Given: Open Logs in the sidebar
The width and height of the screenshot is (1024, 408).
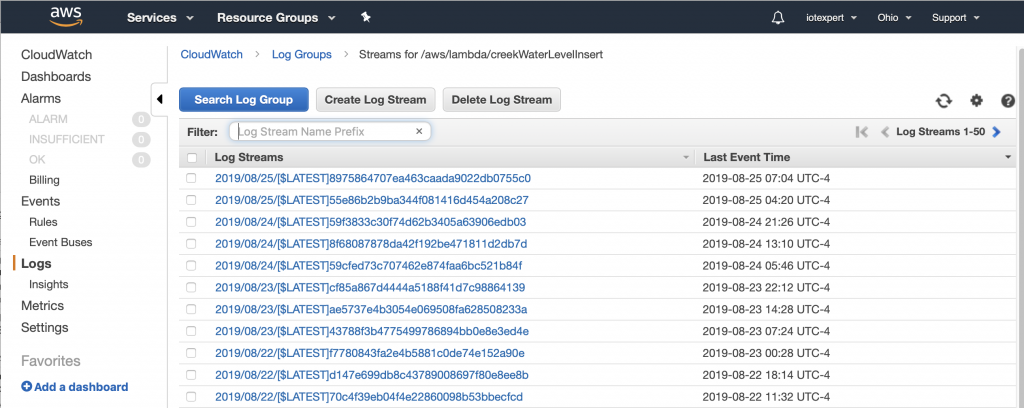Looking at the screenshot, I should pyautogui.click(x=36, y=264).
